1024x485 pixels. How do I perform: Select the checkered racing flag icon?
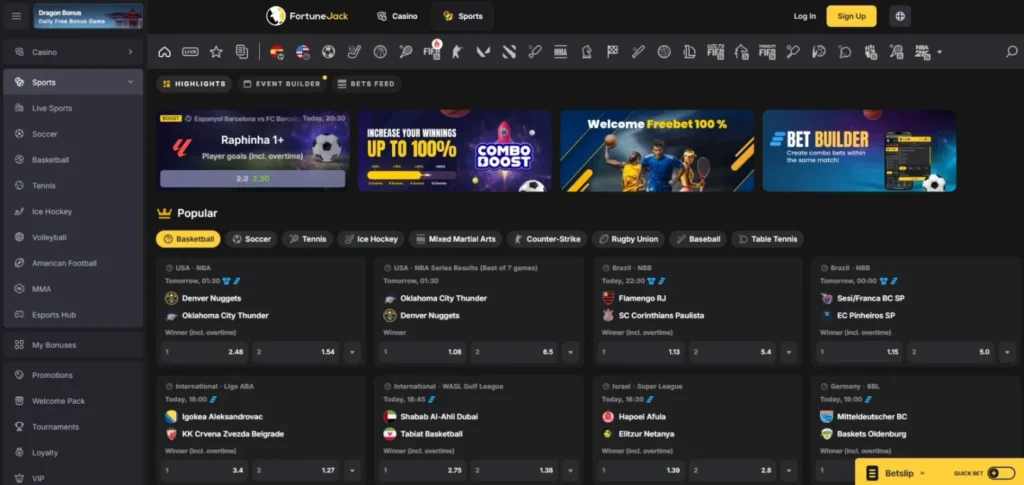pos(612,52)
